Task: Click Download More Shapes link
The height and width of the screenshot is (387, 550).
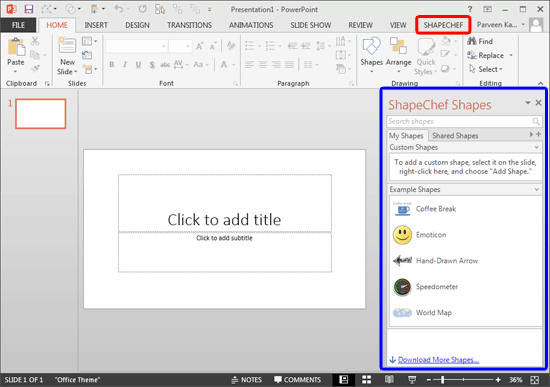Action: (x=438, y=360)
